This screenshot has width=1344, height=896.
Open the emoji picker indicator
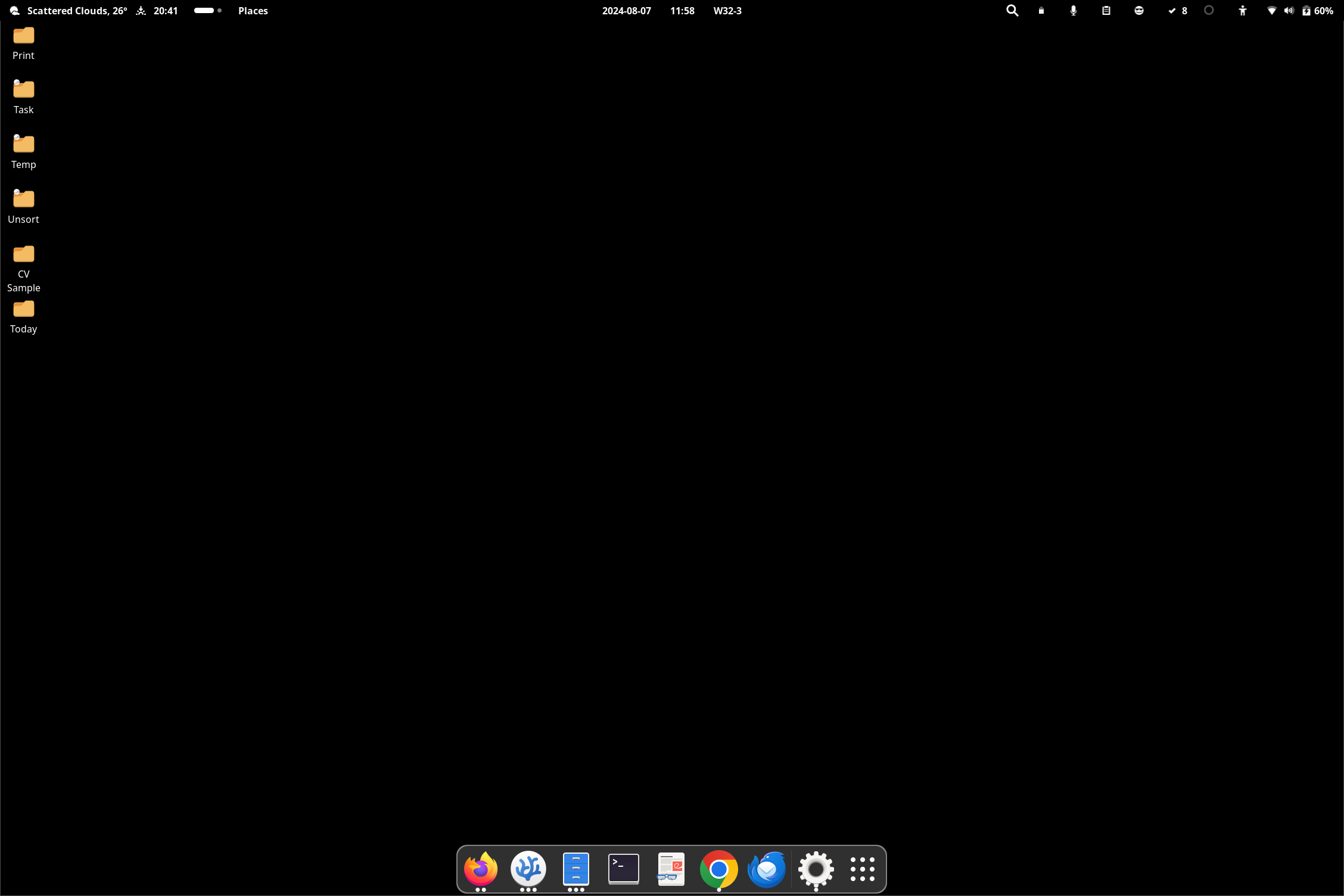pos(1138,11)
